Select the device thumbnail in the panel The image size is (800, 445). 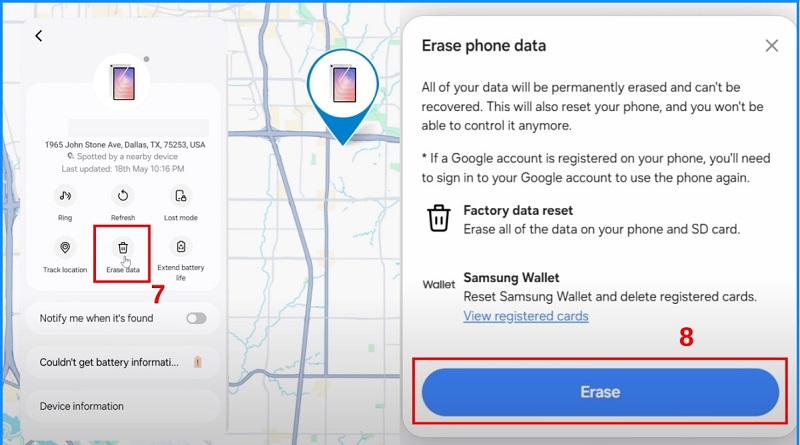click(x=122, y=82)
